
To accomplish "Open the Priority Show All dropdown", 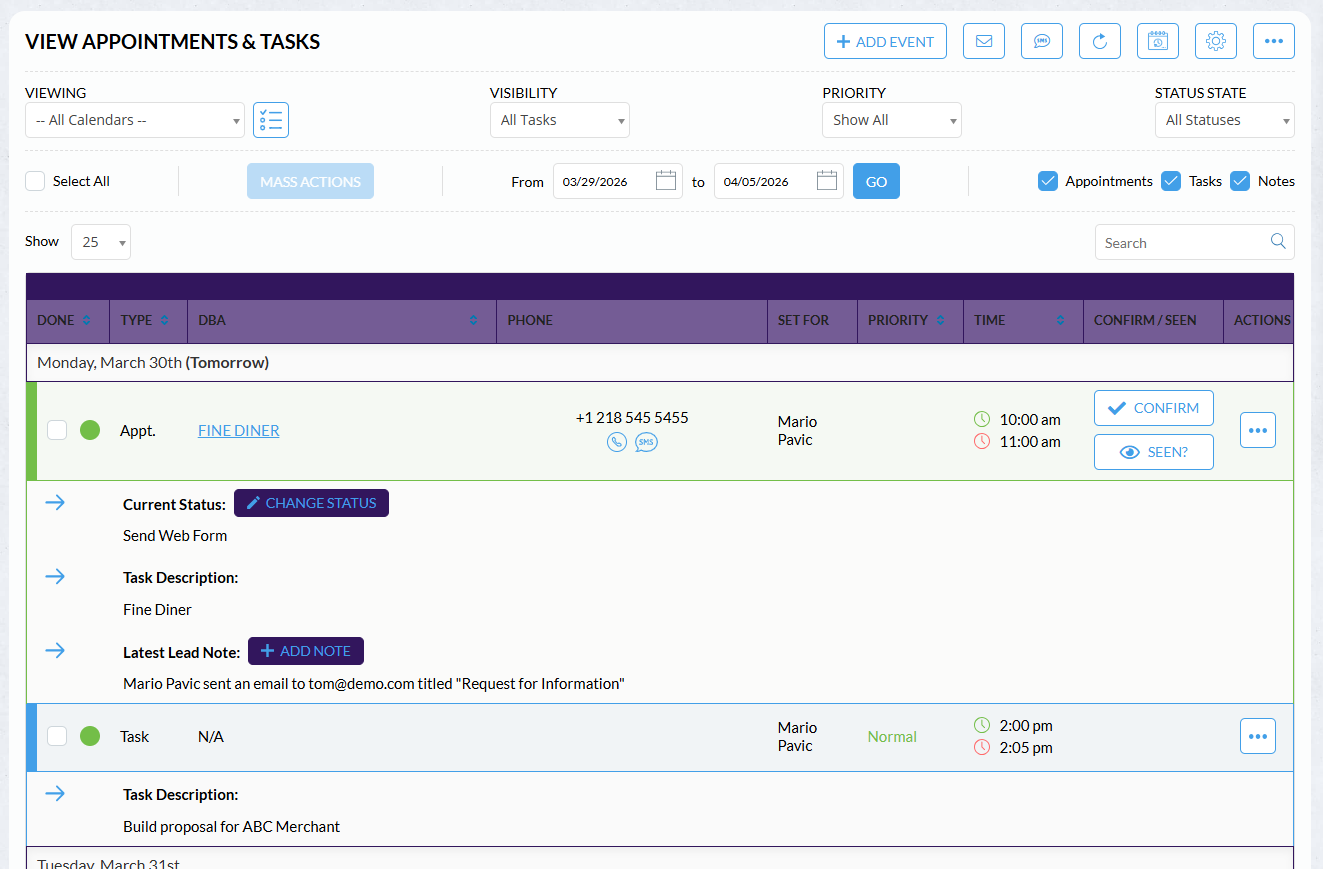I will point(891,120).
